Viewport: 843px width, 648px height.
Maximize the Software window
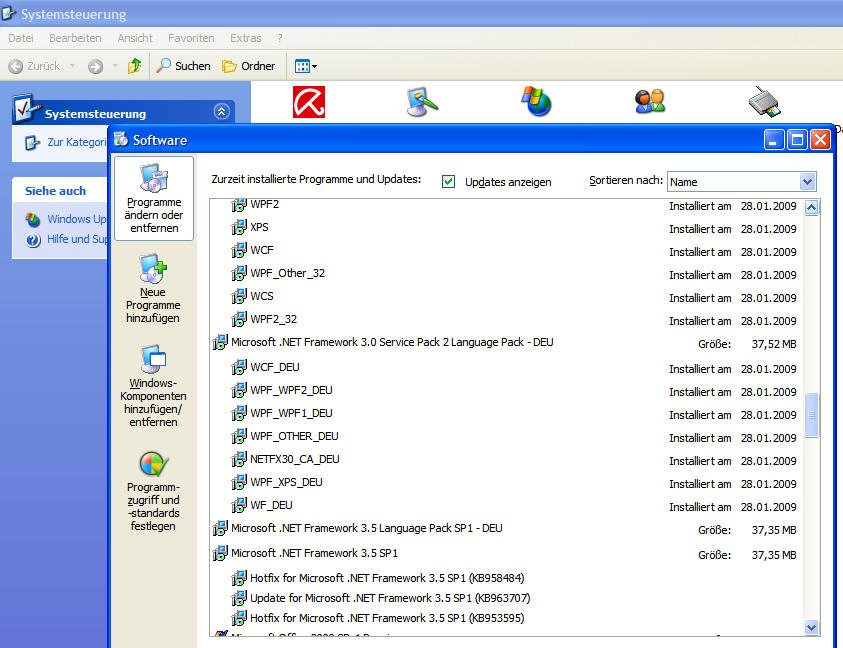coord(797,140)
